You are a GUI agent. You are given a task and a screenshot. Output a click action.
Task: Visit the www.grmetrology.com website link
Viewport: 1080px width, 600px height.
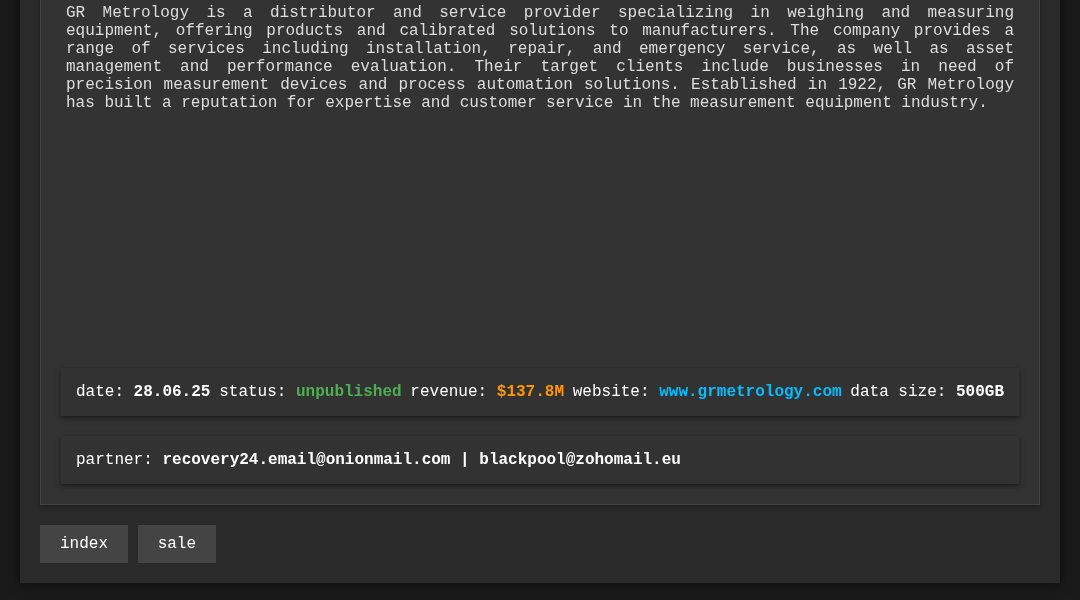pos(750,391)
